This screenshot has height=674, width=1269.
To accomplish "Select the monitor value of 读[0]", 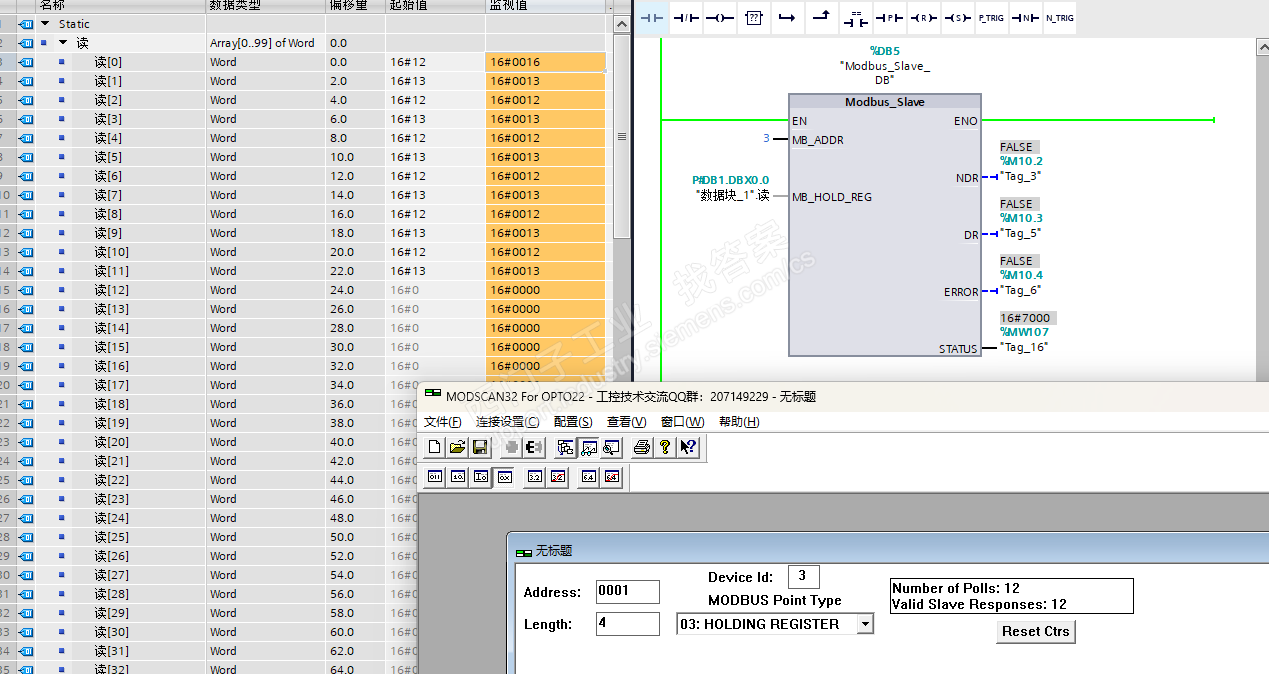I will pyautogui.click(x=546, y=62).
